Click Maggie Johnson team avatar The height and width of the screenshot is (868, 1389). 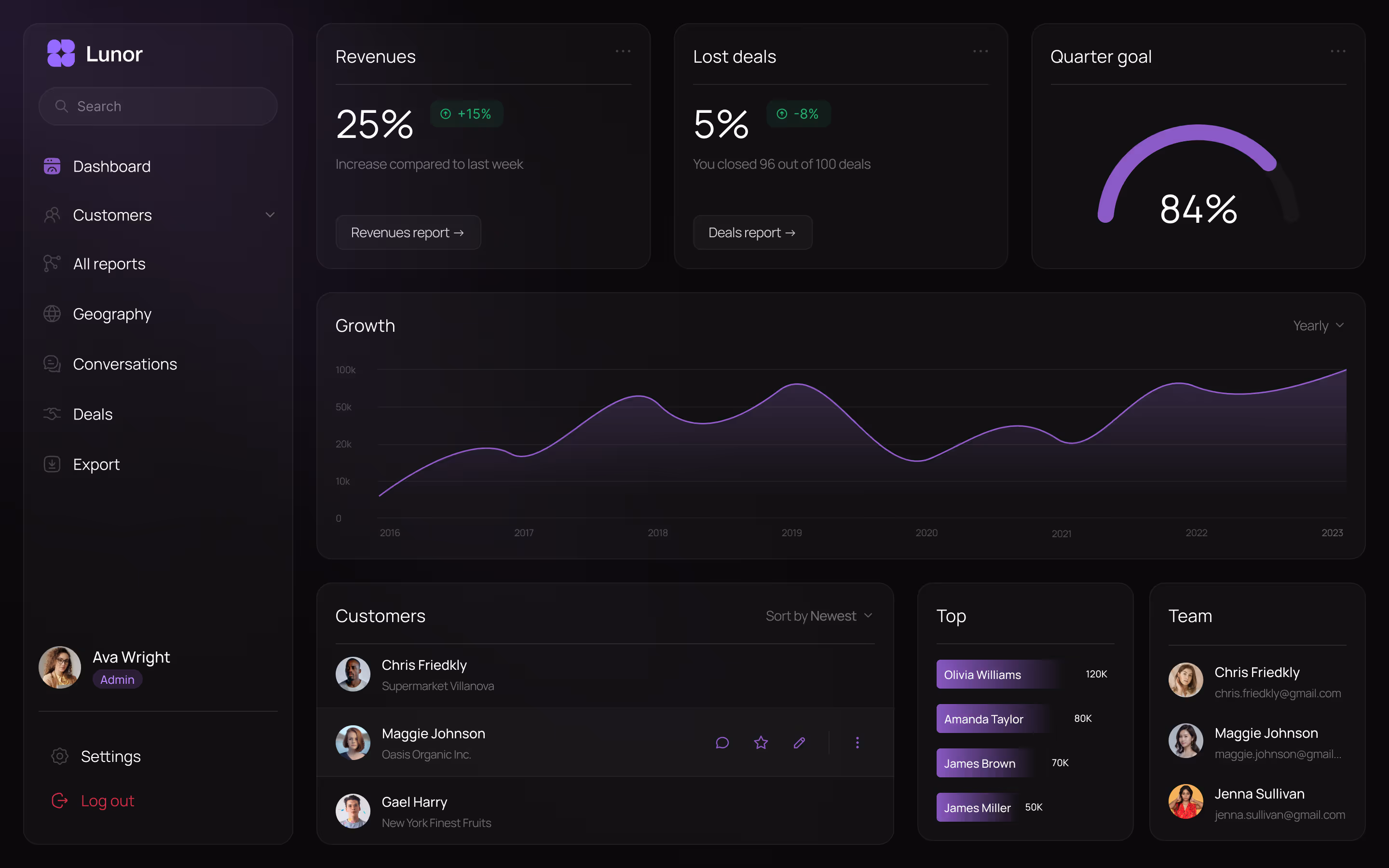(1186, 741)
